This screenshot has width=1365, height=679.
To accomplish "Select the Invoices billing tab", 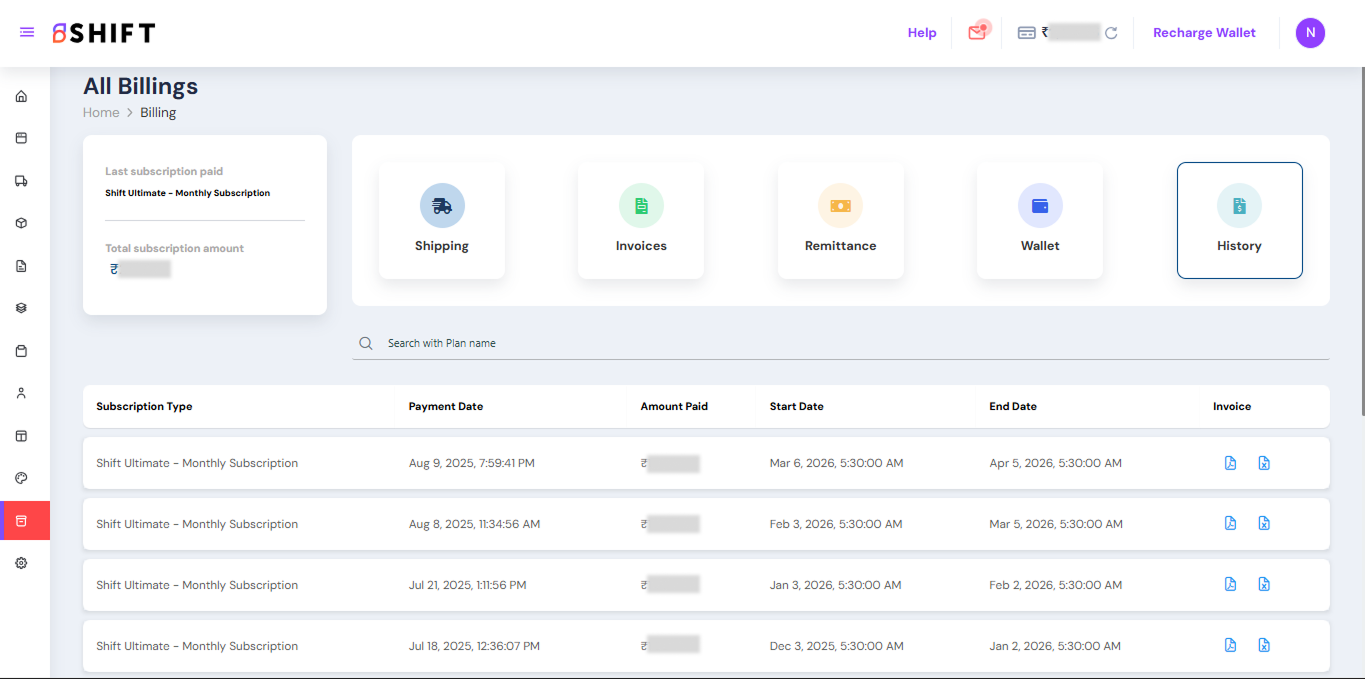I will pos(641,220).
